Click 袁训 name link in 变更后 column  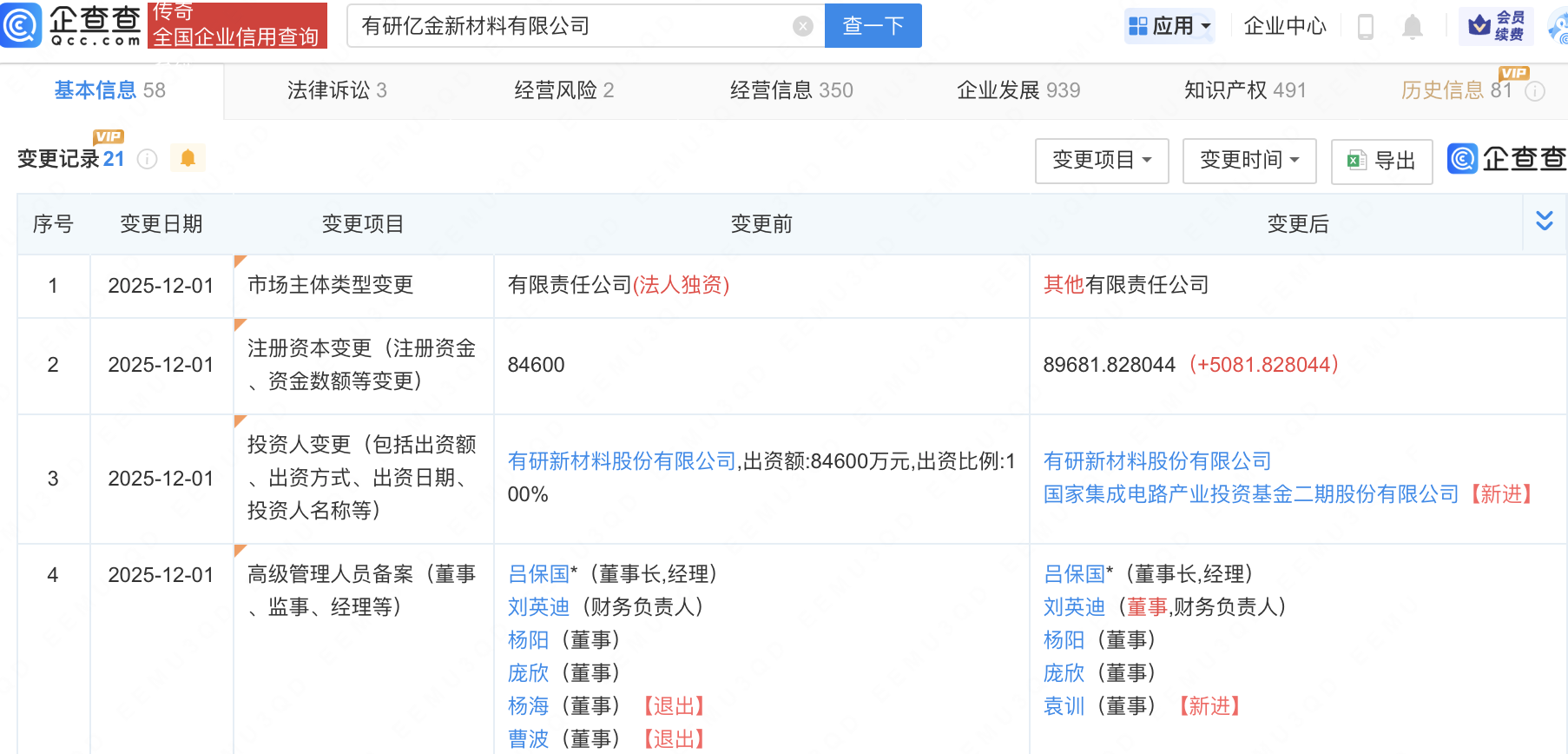click(x=1064, y=706)
